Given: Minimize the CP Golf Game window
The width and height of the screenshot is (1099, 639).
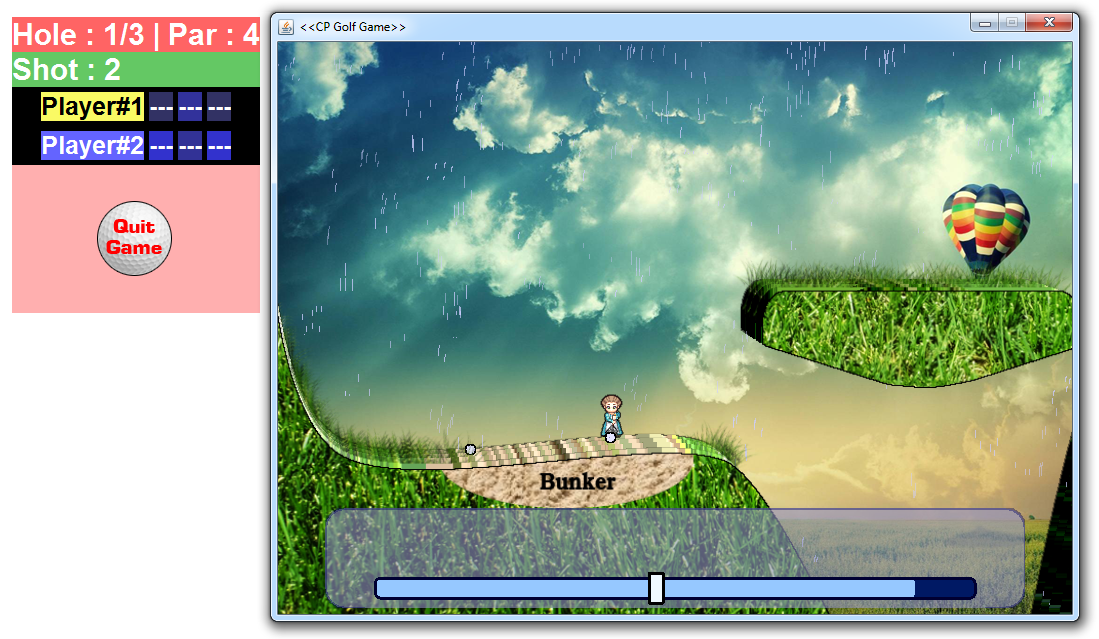Looking at the screenshot, I should 985,23.
